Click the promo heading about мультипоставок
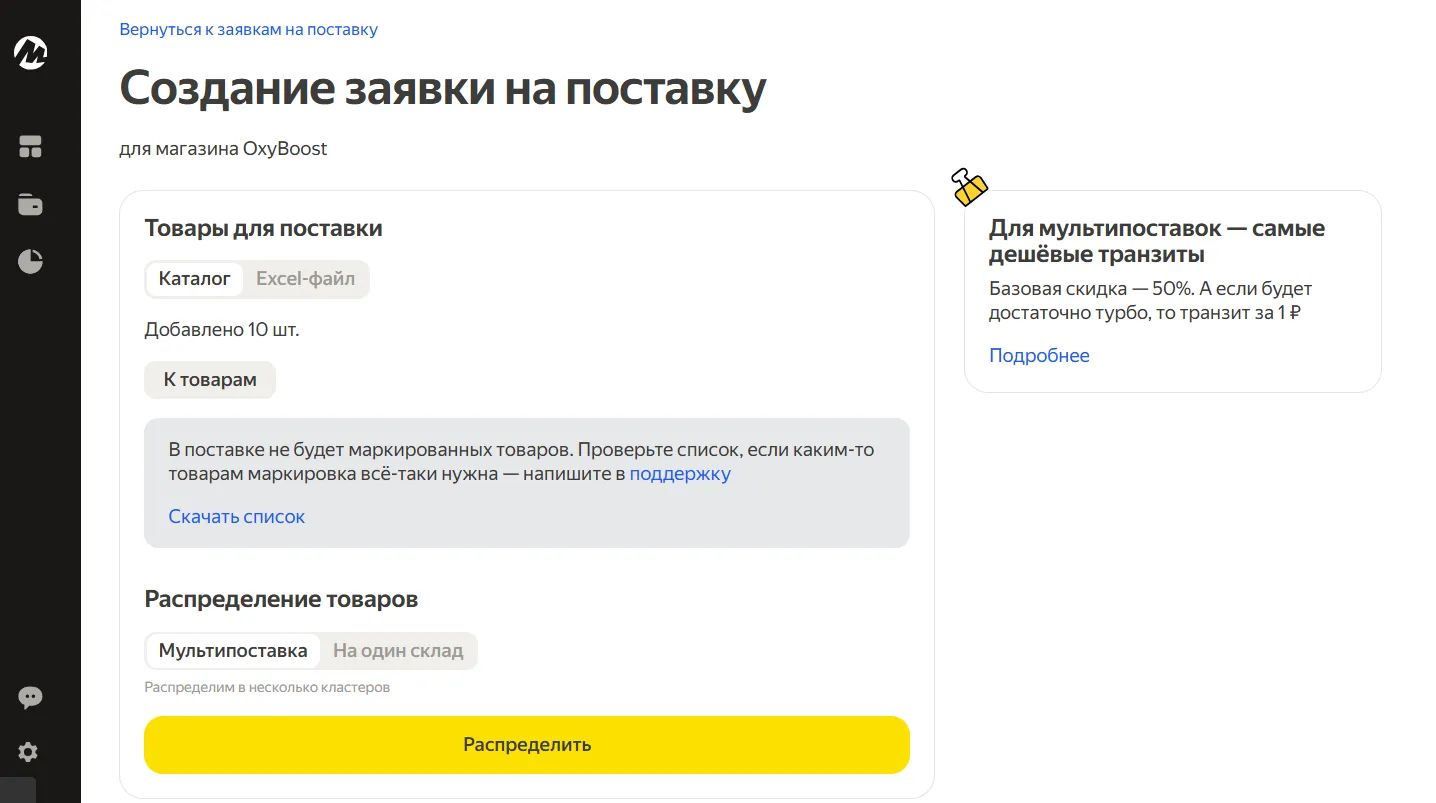 [x=1157, y=241]
